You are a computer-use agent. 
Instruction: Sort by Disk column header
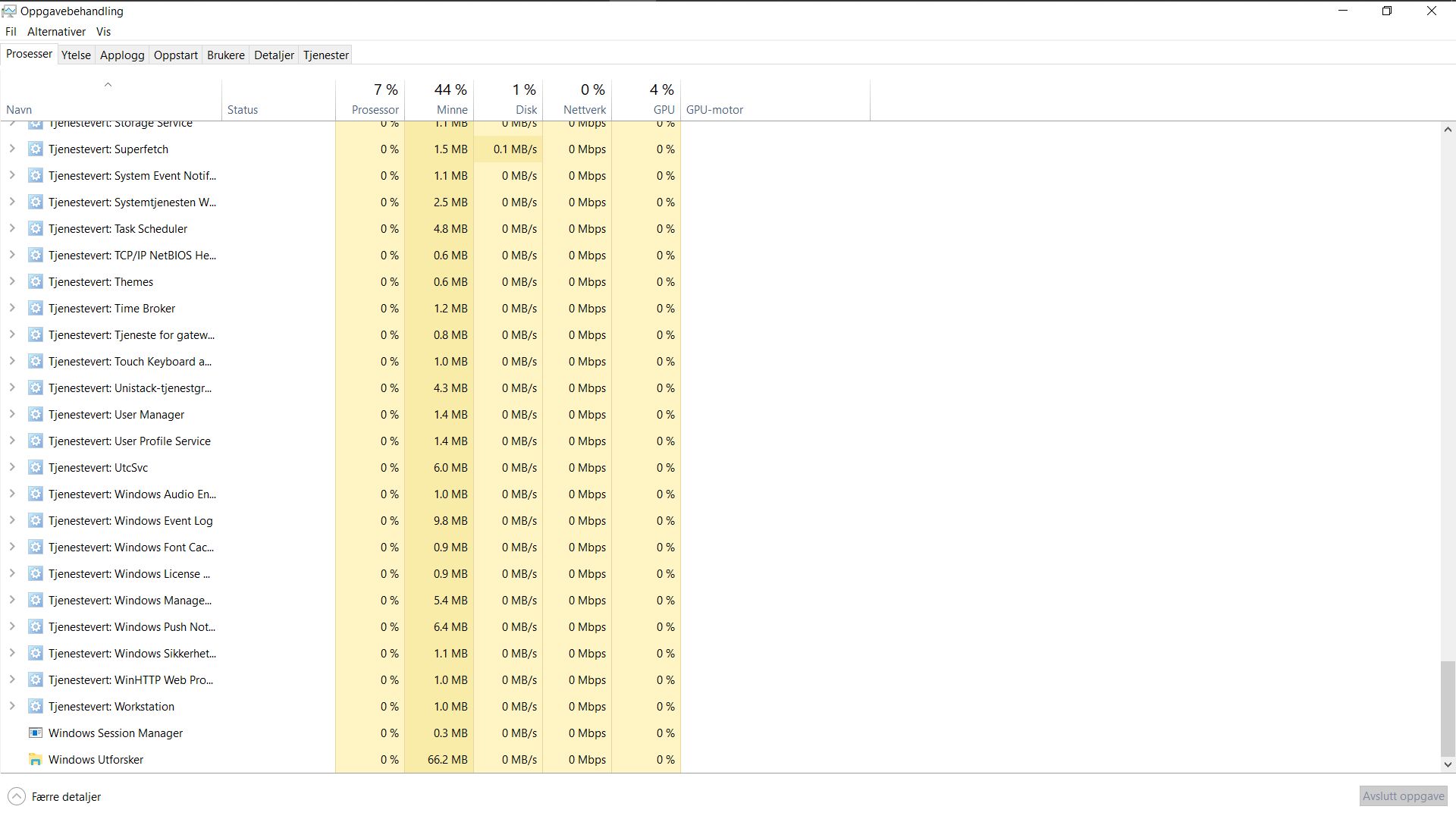[508, 100]
